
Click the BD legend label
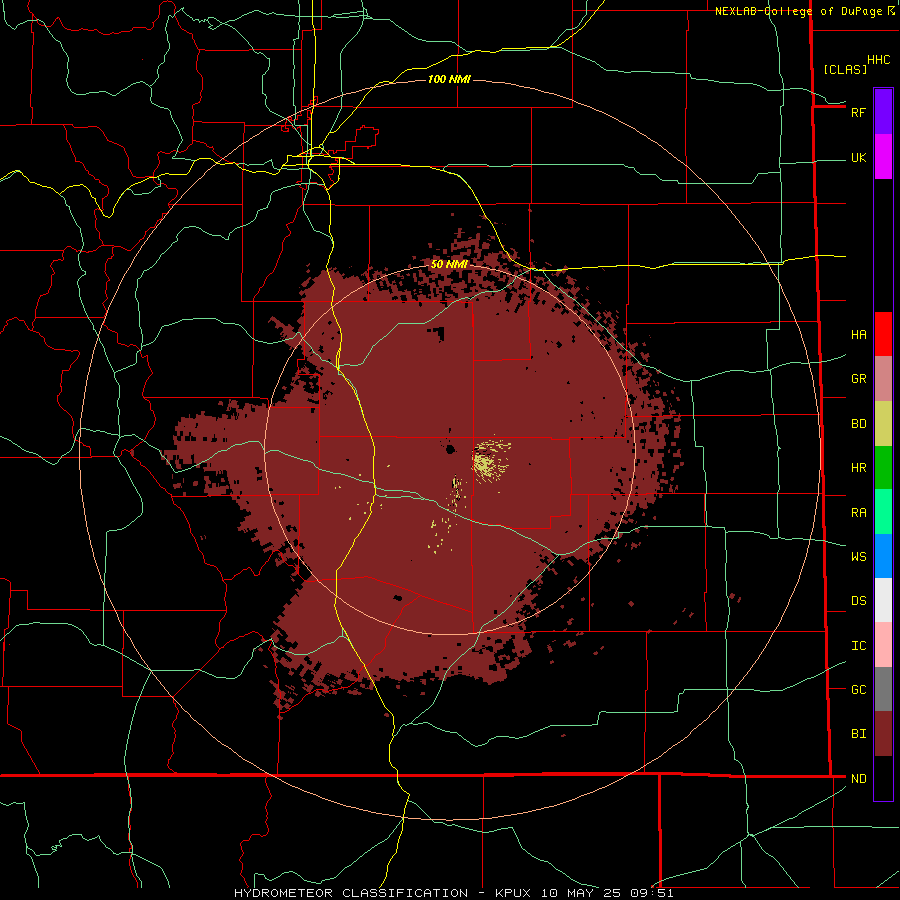[858, 424]
